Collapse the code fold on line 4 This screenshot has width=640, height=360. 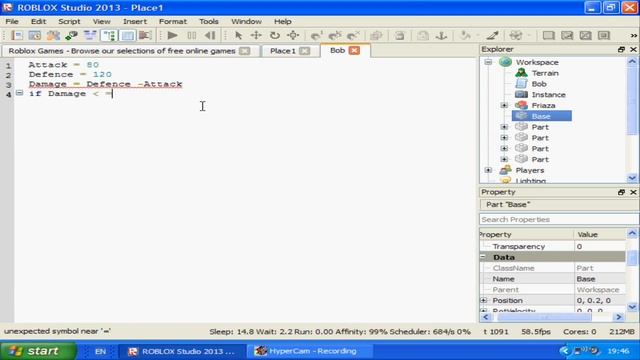coord(19,93)
